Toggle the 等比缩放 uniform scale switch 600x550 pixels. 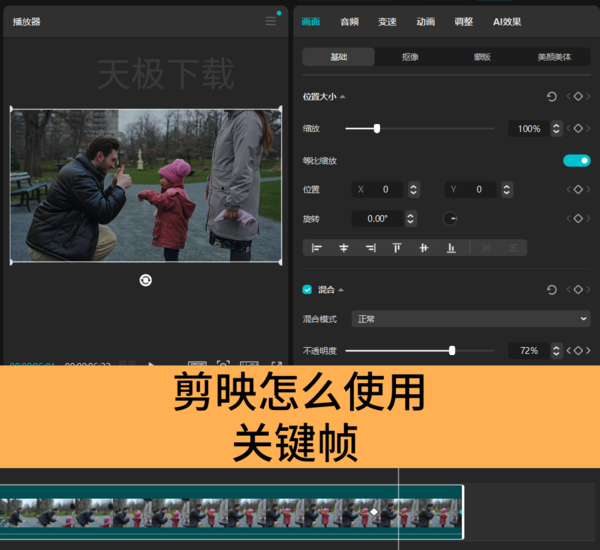click(x=577, y=161)
